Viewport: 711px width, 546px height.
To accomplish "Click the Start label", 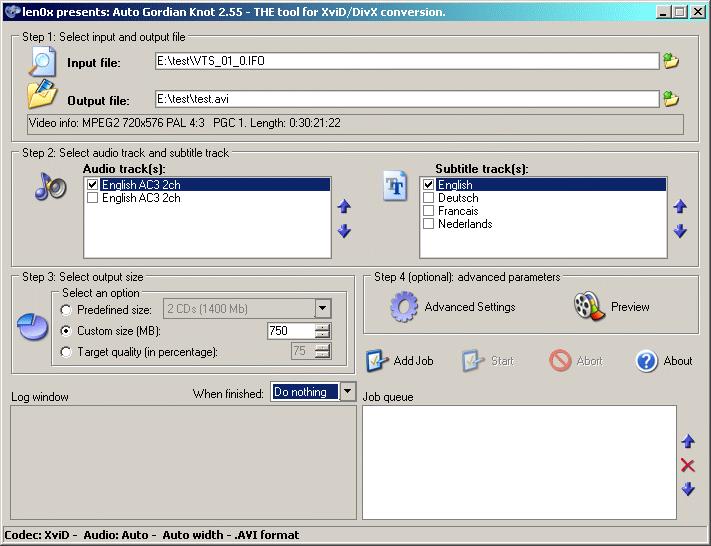I will click(502, 361).
